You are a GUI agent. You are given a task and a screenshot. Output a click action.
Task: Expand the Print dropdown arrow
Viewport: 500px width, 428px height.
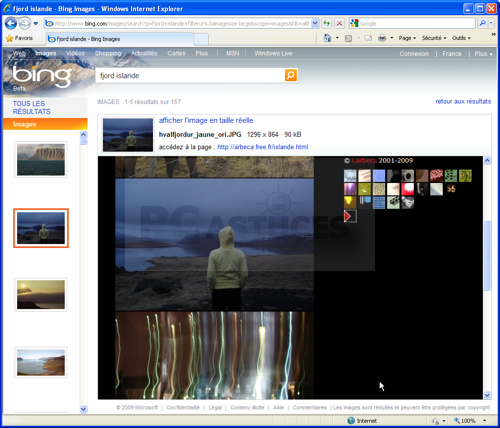click(x=392, y=38)
